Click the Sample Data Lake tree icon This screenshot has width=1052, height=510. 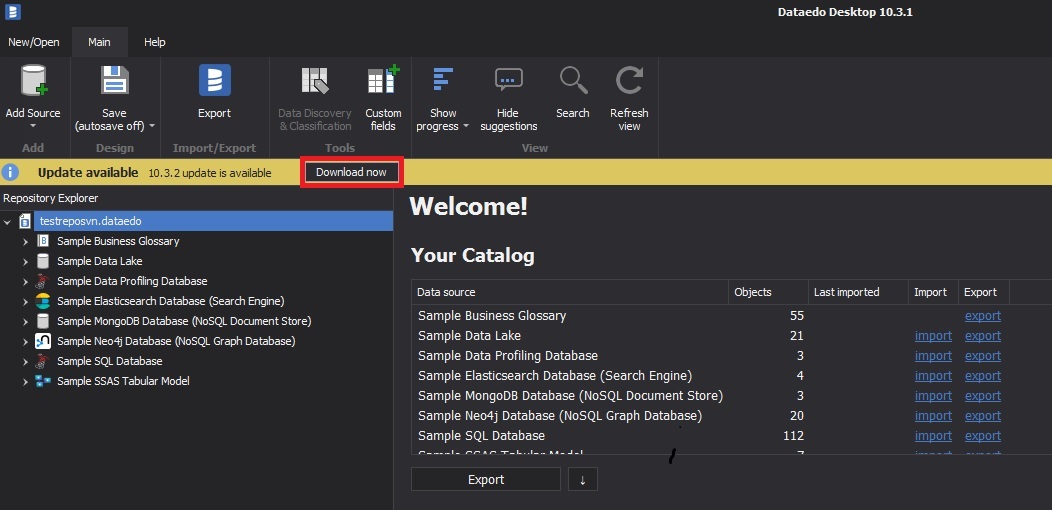43,261
